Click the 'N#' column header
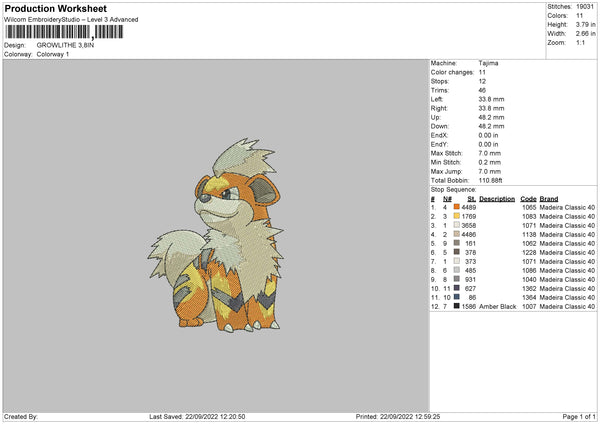The image size is (600, 424). 447,199
